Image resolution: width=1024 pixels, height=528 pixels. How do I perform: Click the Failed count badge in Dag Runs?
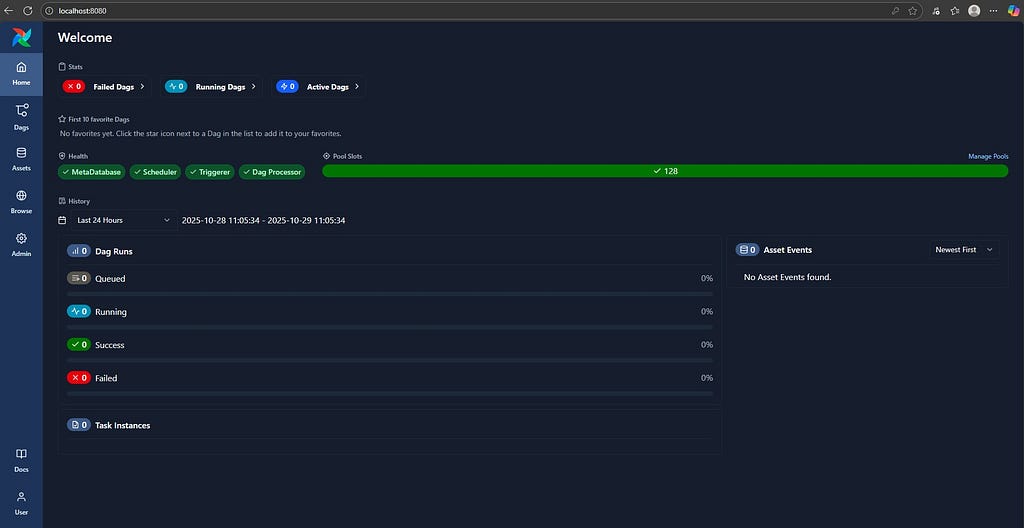click(x=78, y=378)
